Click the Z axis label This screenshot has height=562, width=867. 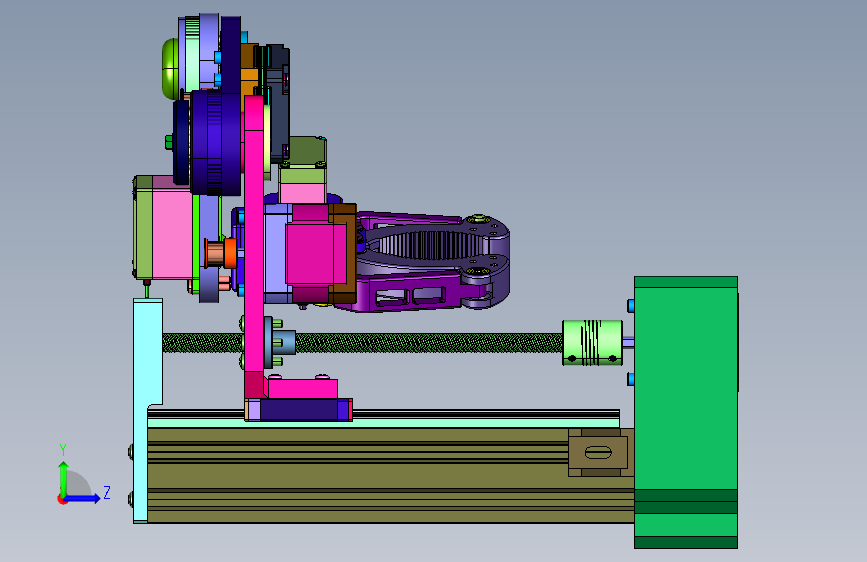(107, 492)
